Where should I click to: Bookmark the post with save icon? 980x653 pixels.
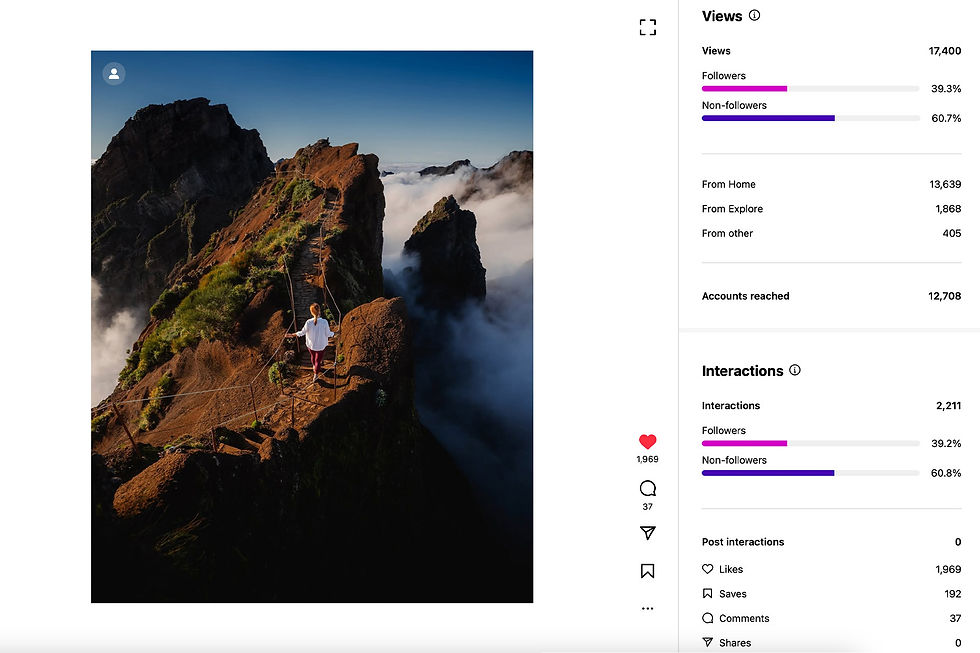pos(648,571)
